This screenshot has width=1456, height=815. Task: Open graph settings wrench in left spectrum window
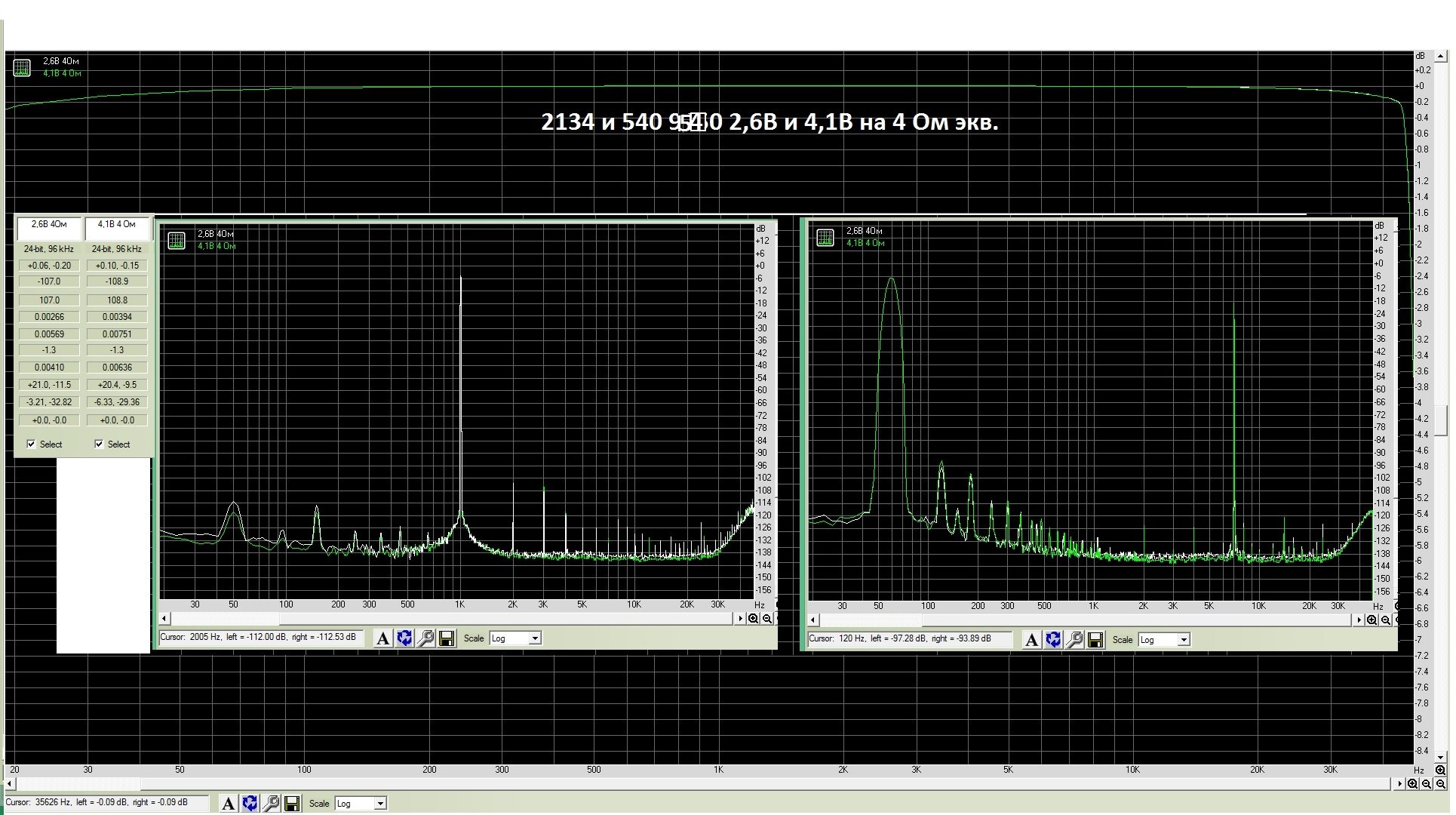pyautogui.click(x=425, y=639)
